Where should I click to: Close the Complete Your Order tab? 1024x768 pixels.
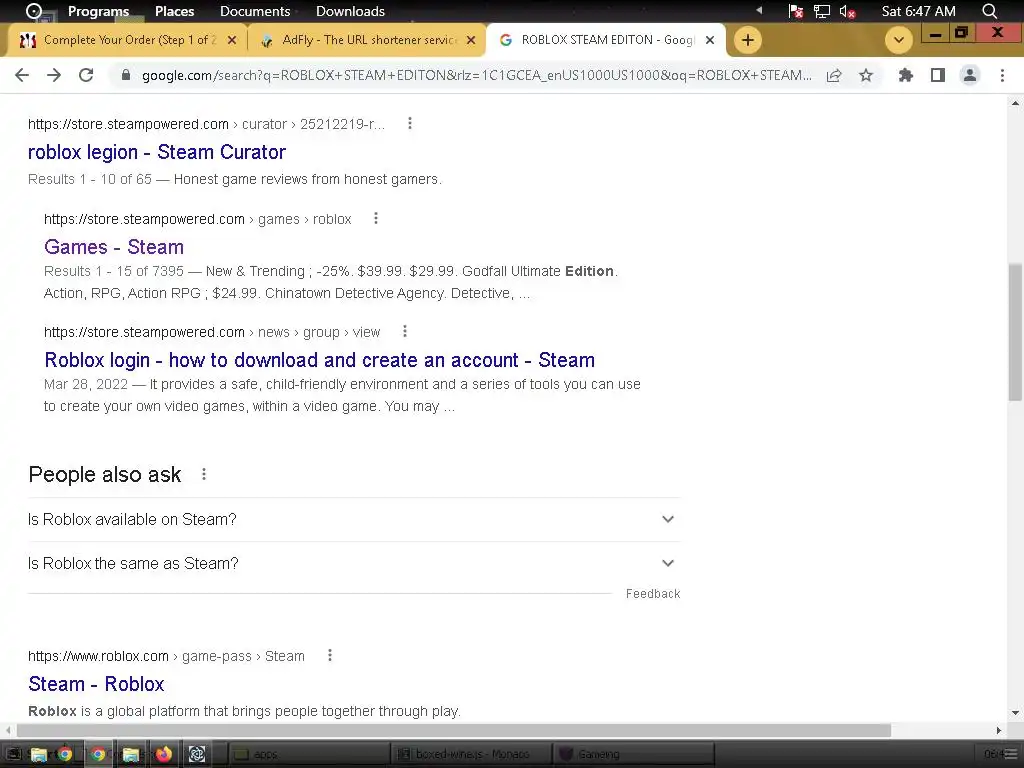pyautogui.click(x=232, y=40)
